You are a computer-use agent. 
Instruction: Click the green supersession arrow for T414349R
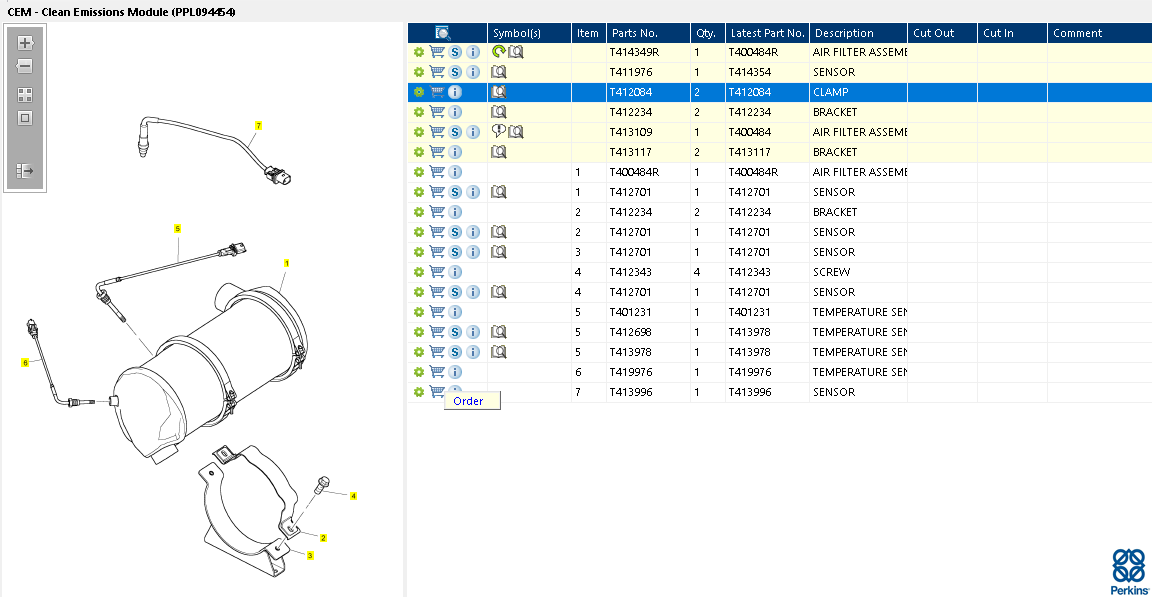[x=498, y=52]
